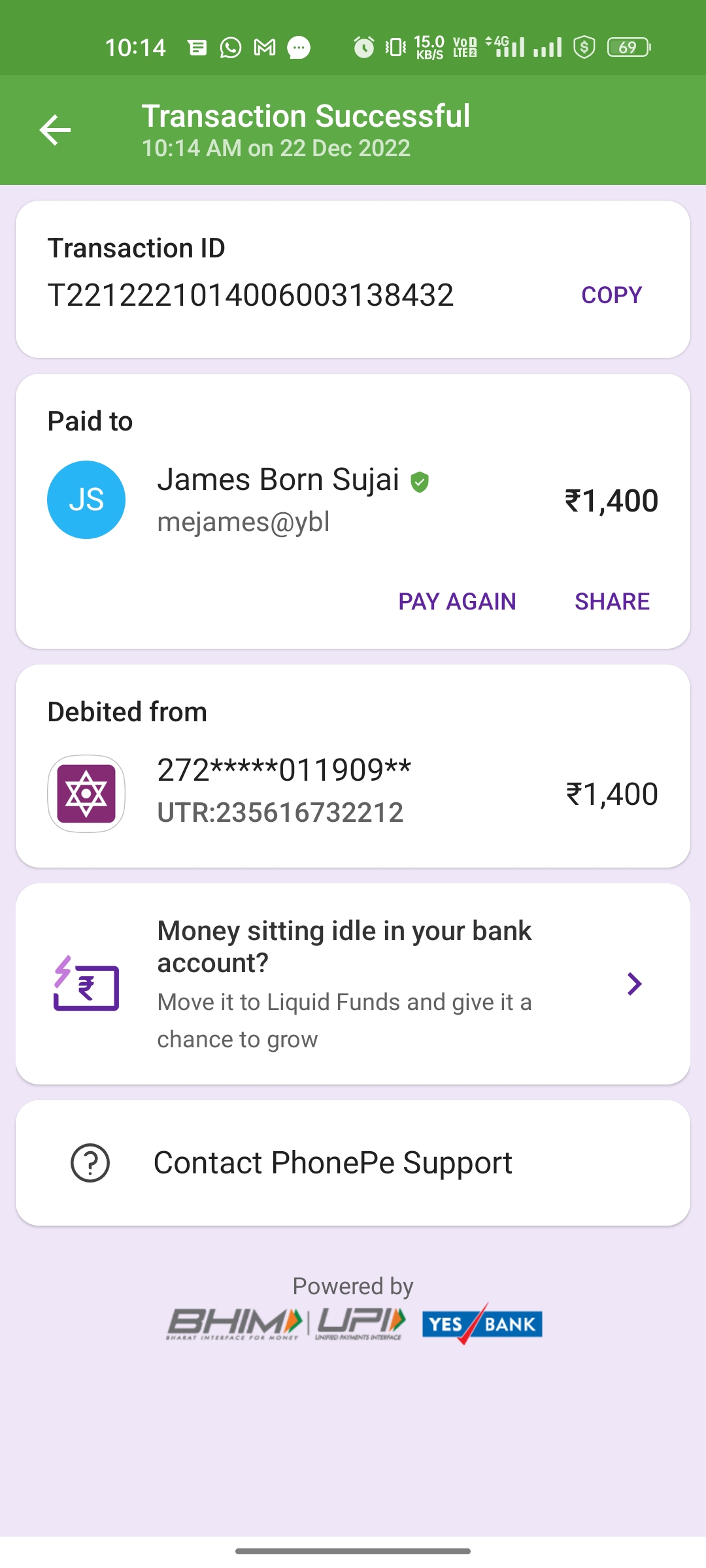
Task: Tap the purple bank logo icon
Action: click(86, 794)
